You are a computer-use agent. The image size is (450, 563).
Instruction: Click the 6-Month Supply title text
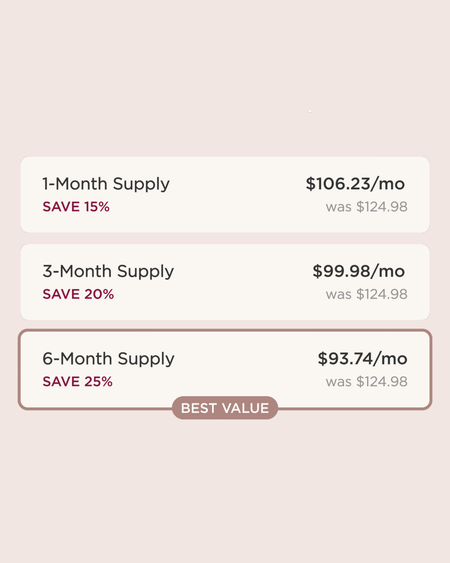108,359
